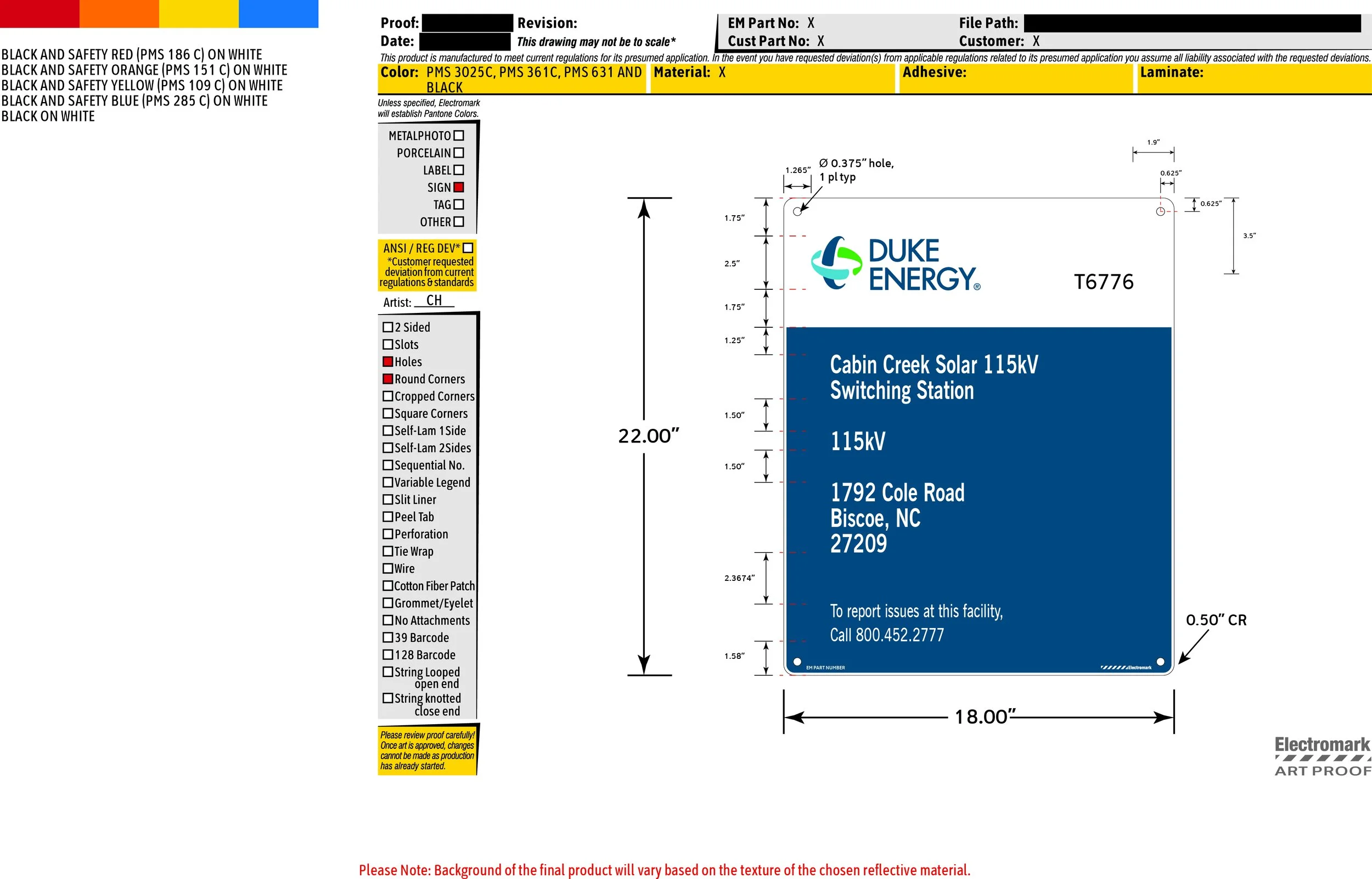Click the top-left mounting hole circle
This screenshot has width=1372, height=879.
(x=797, y=211)
